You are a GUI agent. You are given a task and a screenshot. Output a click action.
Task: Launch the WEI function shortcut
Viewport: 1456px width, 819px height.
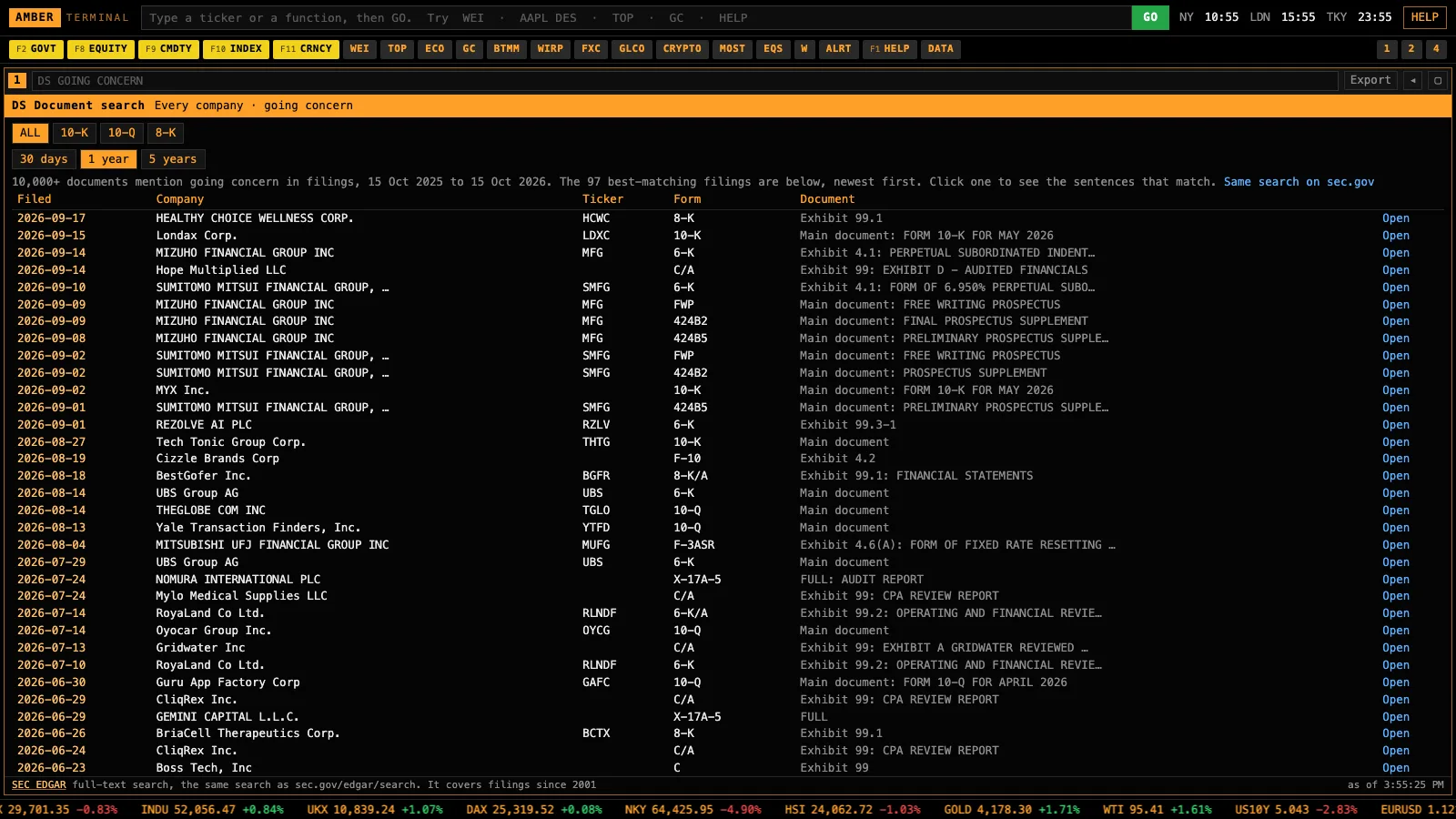[x=359, y=49]
